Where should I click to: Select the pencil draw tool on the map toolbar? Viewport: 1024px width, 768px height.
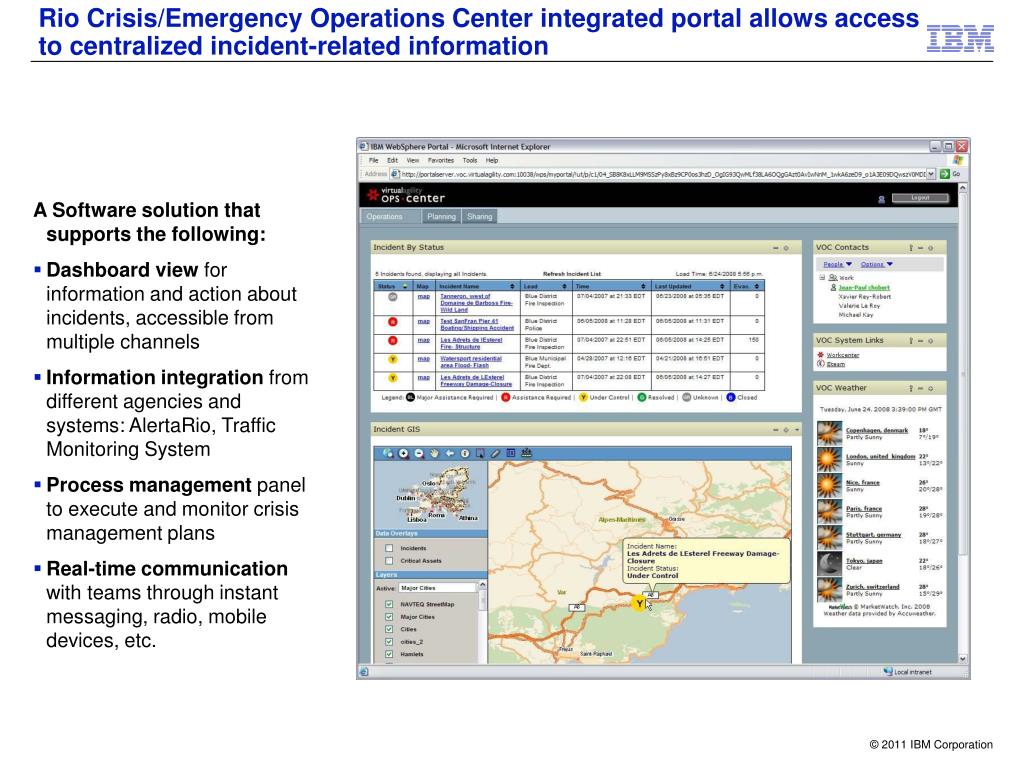point(495,453)
